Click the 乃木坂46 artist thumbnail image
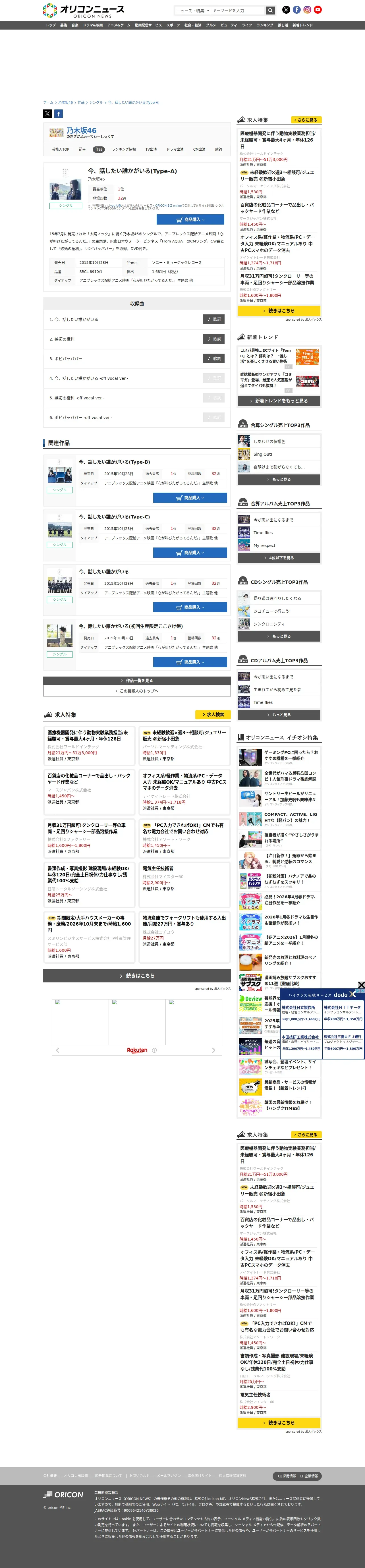365x1568 pixels. point(57,132)
